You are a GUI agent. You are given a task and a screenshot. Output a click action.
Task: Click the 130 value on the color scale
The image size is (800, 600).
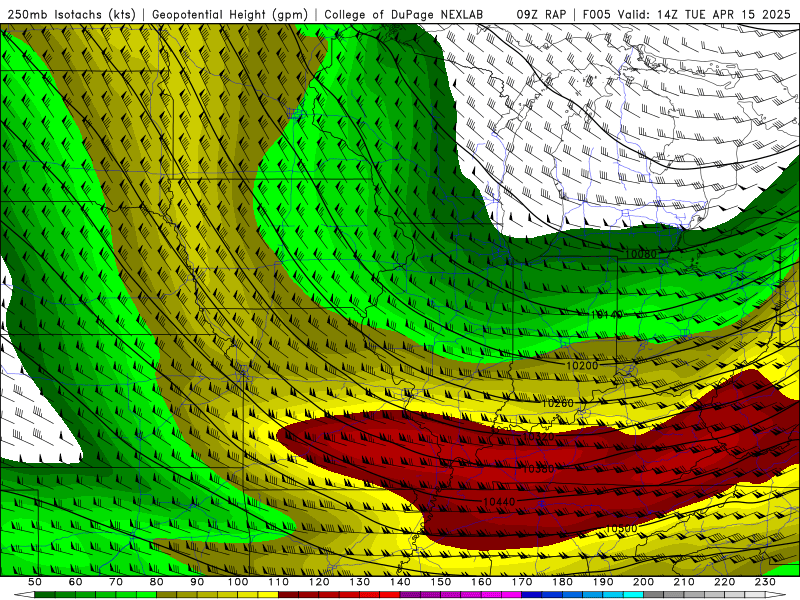[360, 582]
